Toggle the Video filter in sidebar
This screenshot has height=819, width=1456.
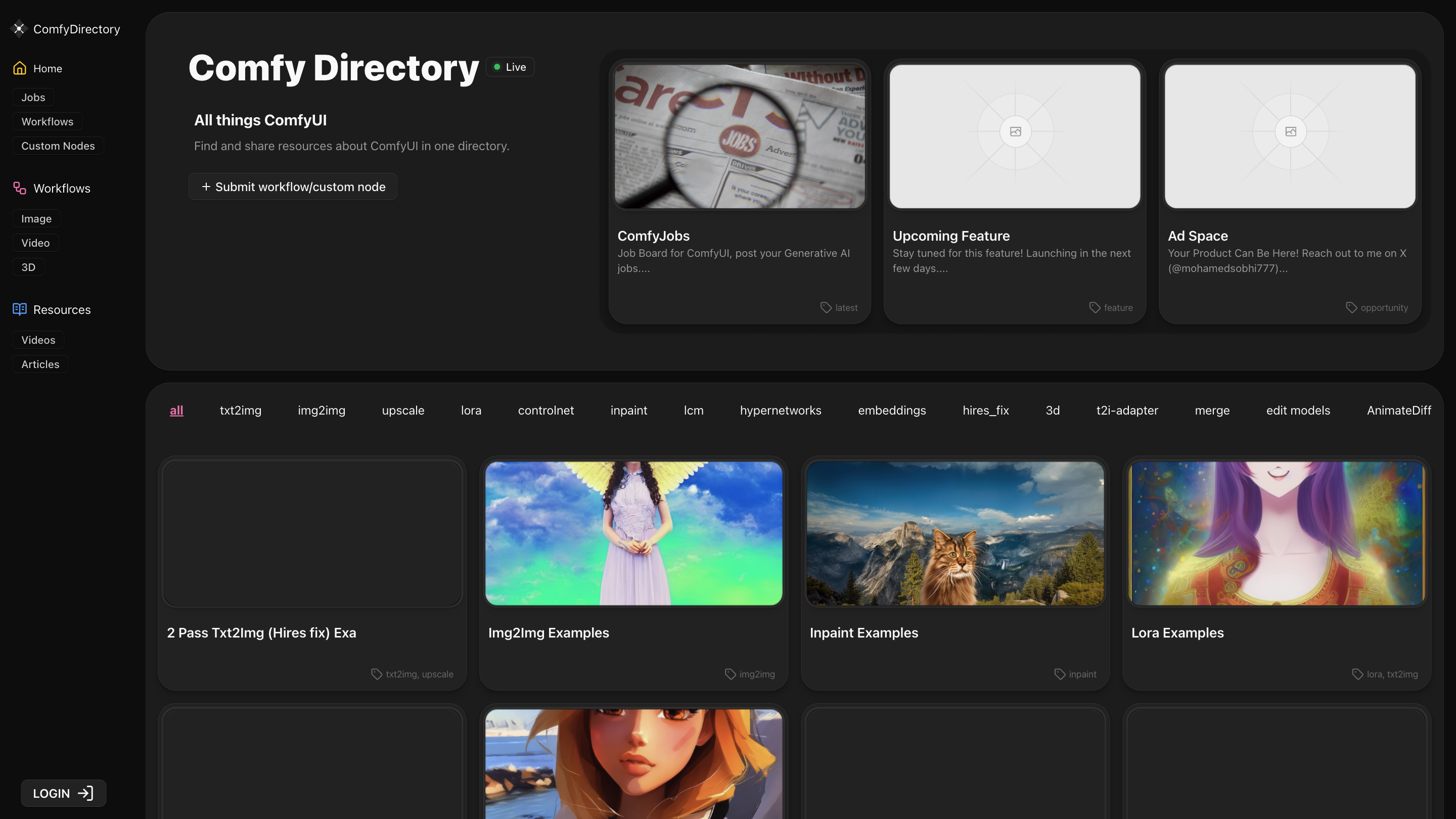(35, 243)
